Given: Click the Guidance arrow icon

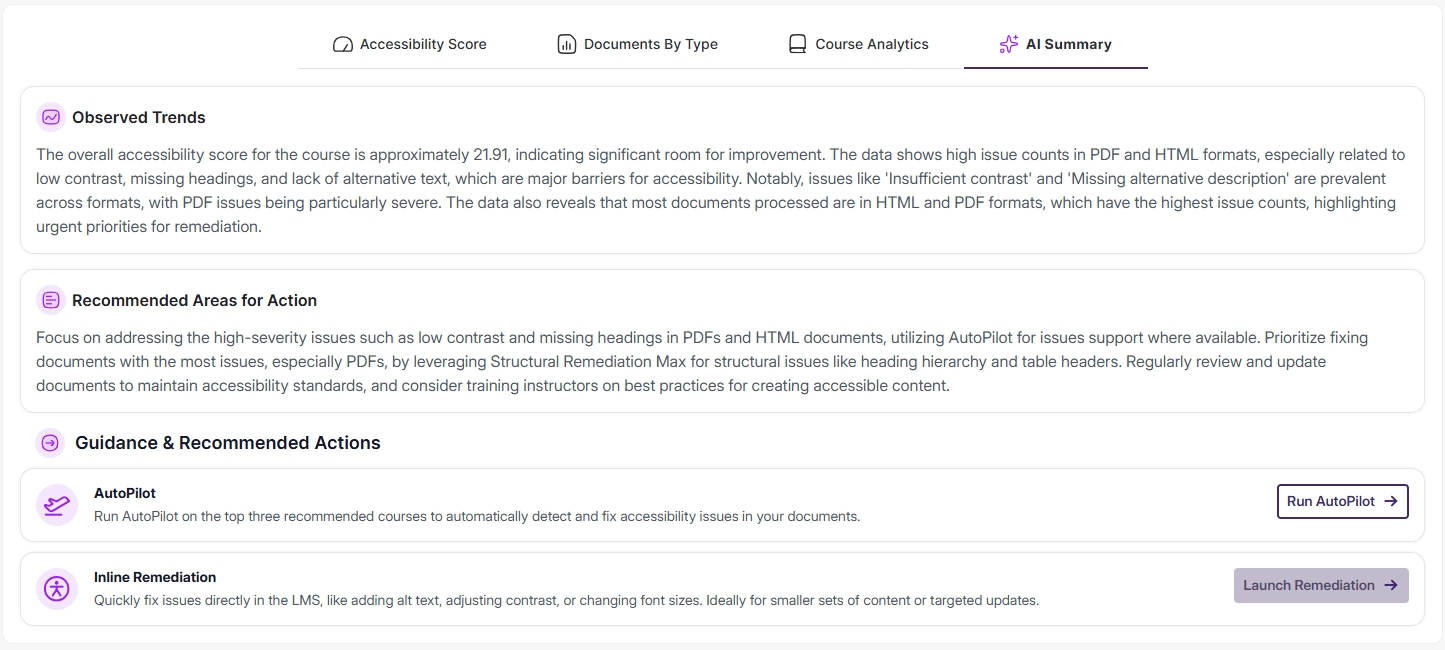Looking at the screenshot, I should pos(50,442).
